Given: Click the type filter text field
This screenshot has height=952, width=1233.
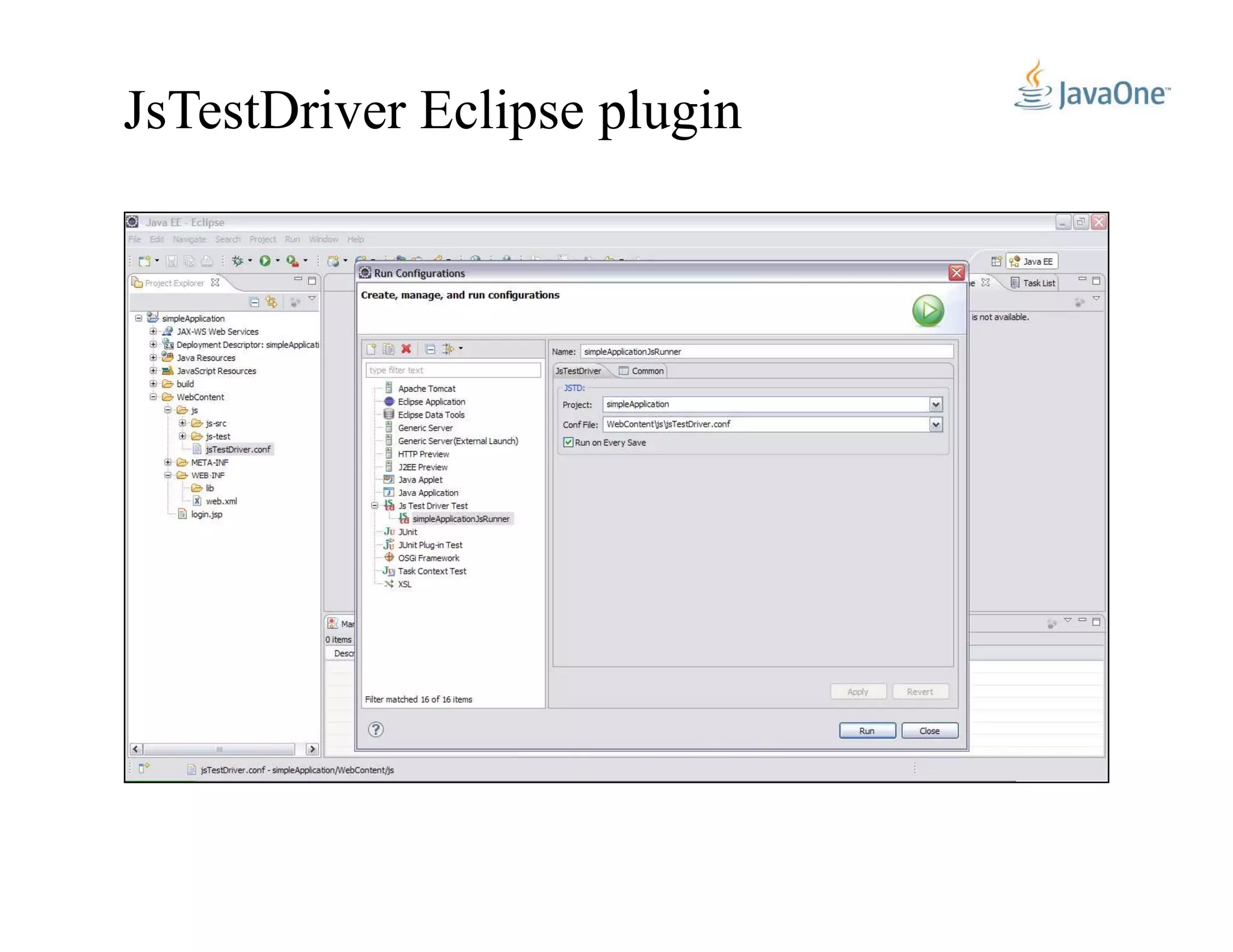Looking at the screenshot, I should 453,370.
